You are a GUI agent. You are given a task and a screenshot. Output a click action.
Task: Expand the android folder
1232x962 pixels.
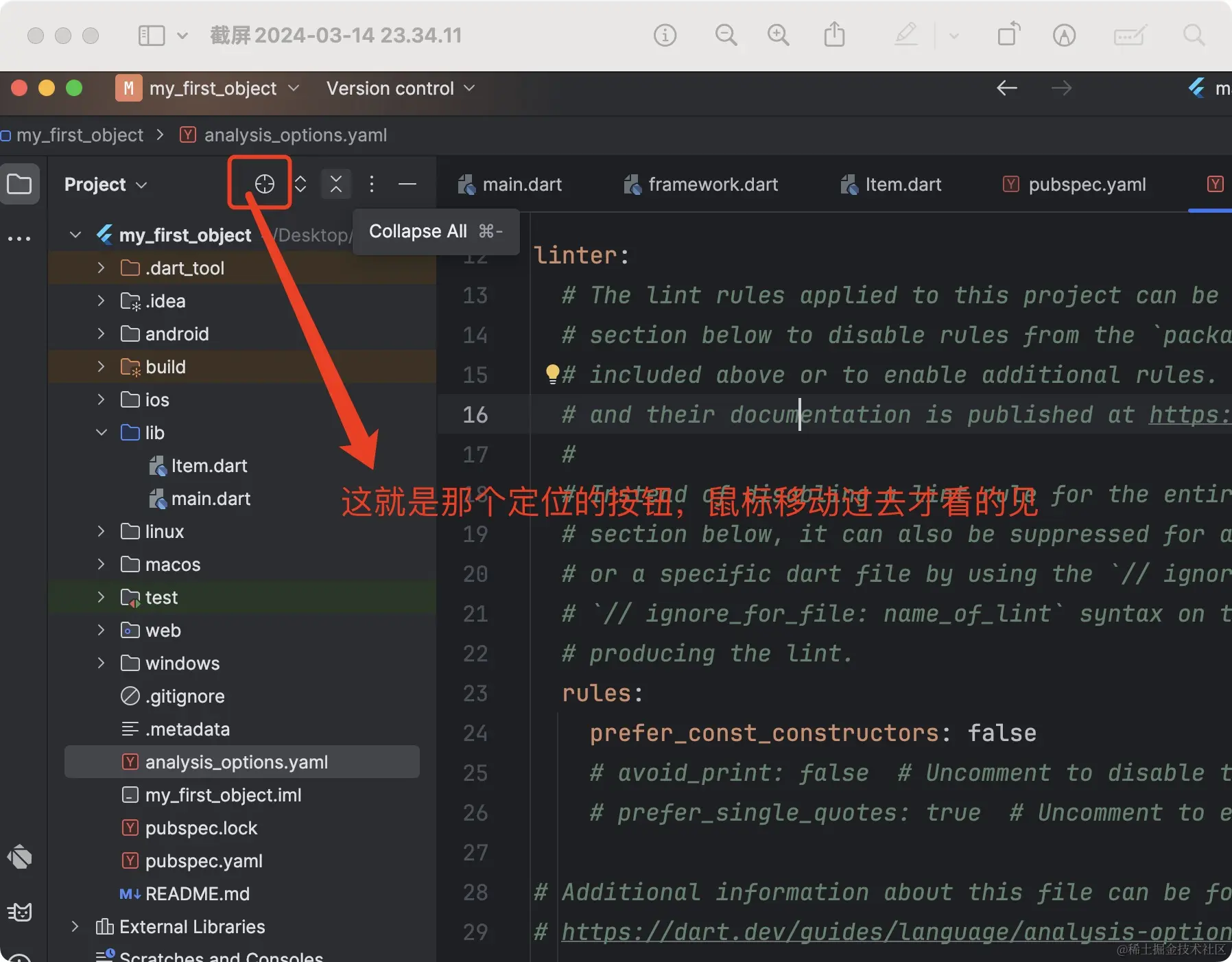[x=102, y=334]
